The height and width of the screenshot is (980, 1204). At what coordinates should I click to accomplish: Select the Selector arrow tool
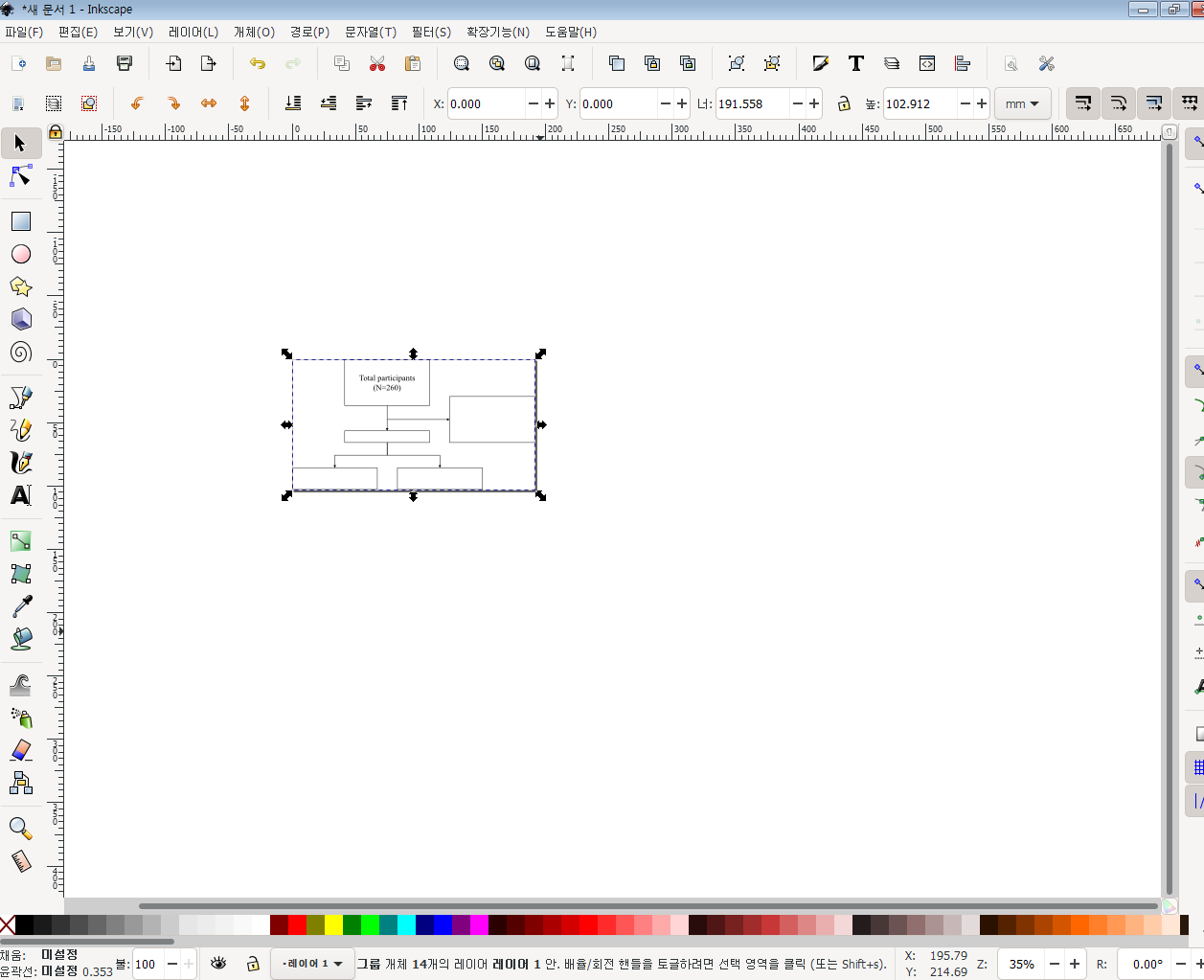20,144
